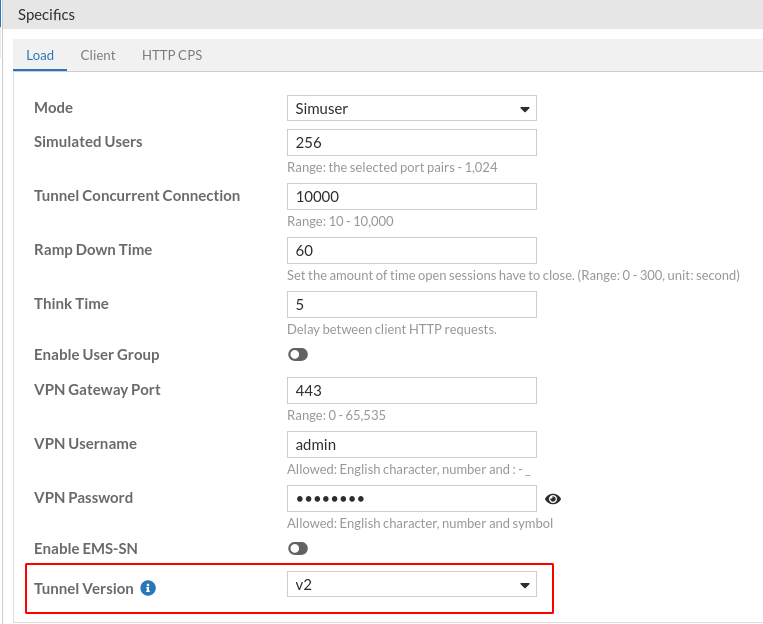Switch to the Client tab

coord(98,55)
